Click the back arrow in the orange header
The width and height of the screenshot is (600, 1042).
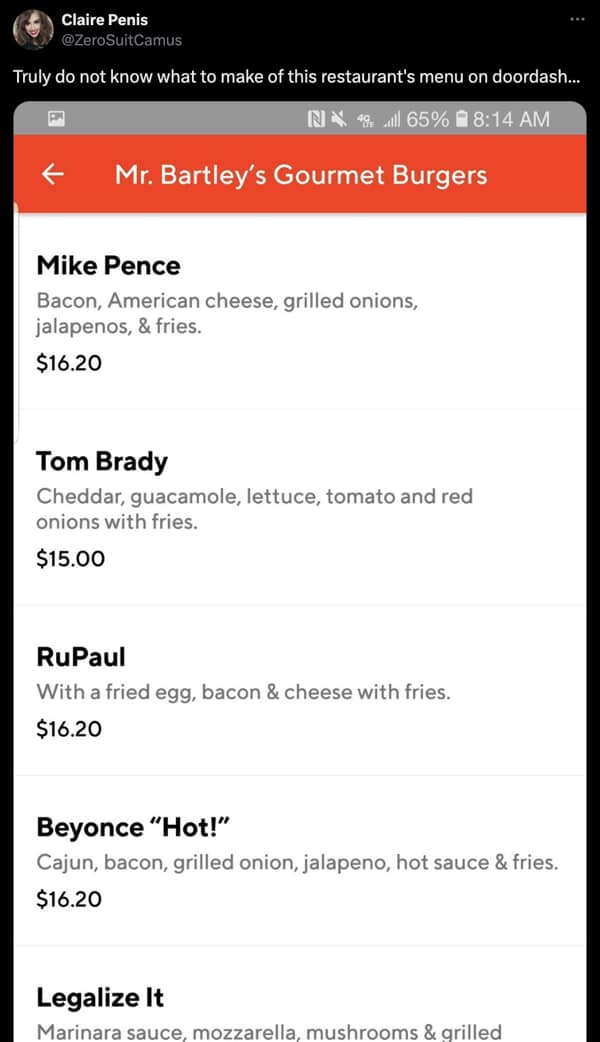[52, 173]
